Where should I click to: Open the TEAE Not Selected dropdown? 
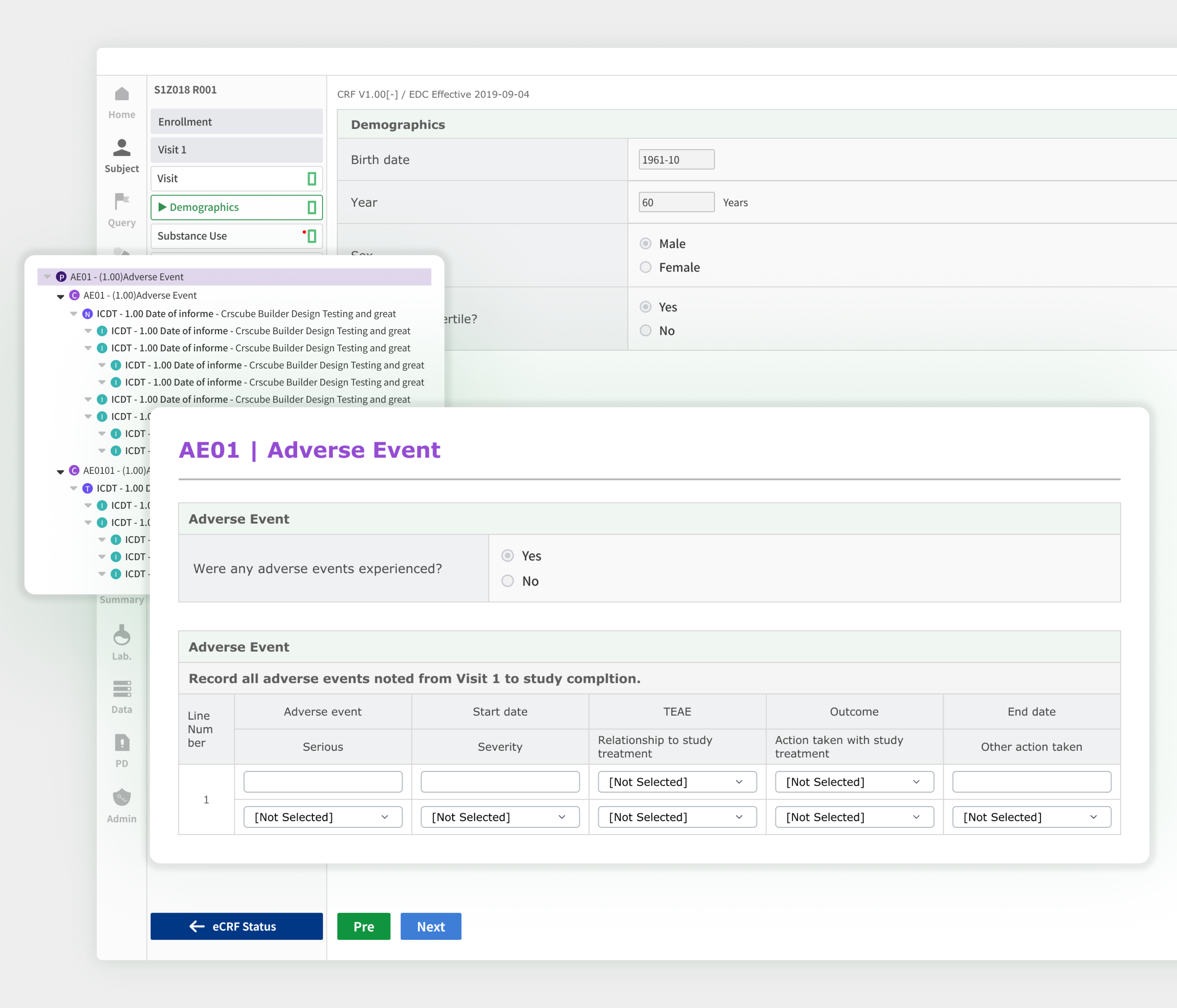tap(677, 782)
